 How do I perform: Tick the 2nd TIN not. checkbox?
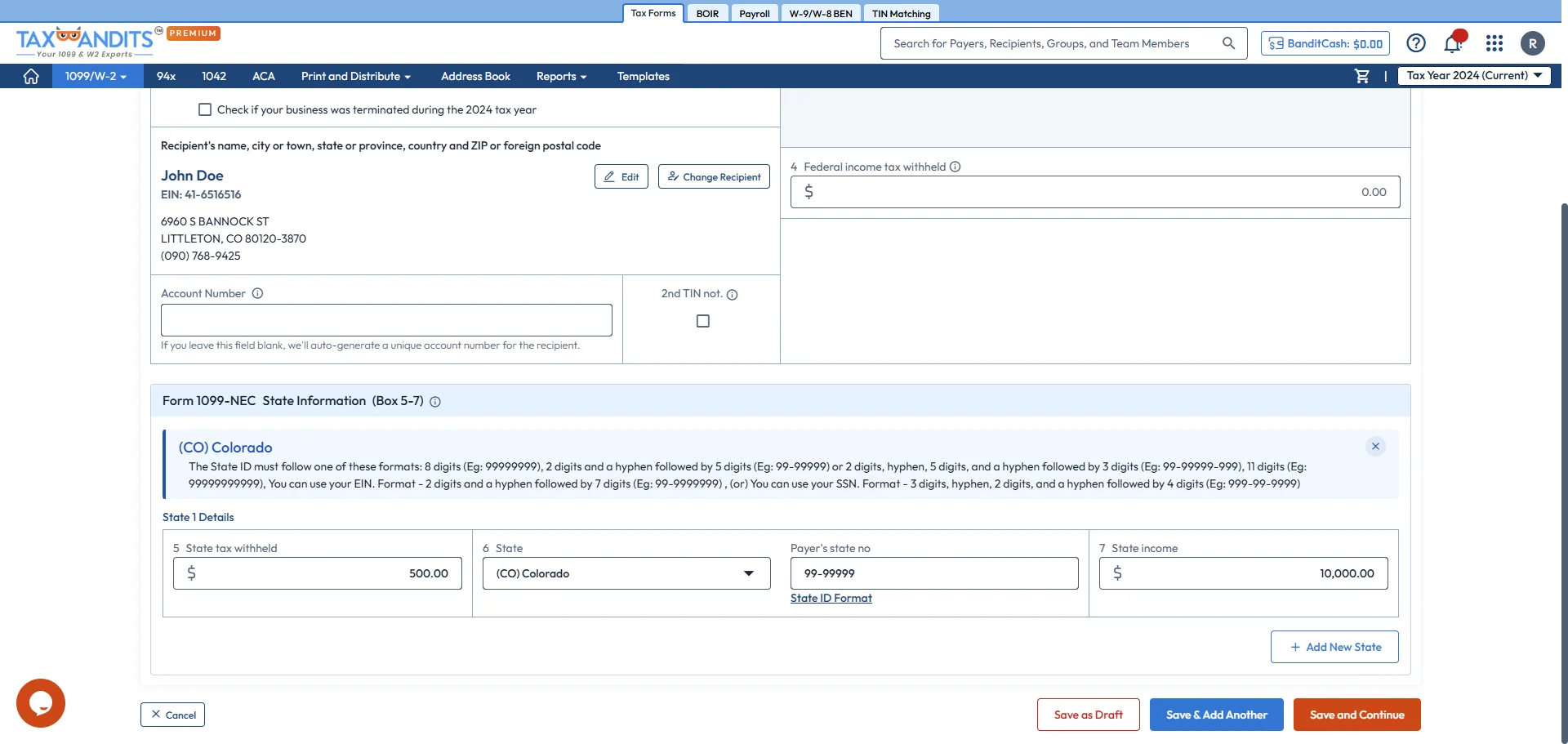[x=703, y=321]
